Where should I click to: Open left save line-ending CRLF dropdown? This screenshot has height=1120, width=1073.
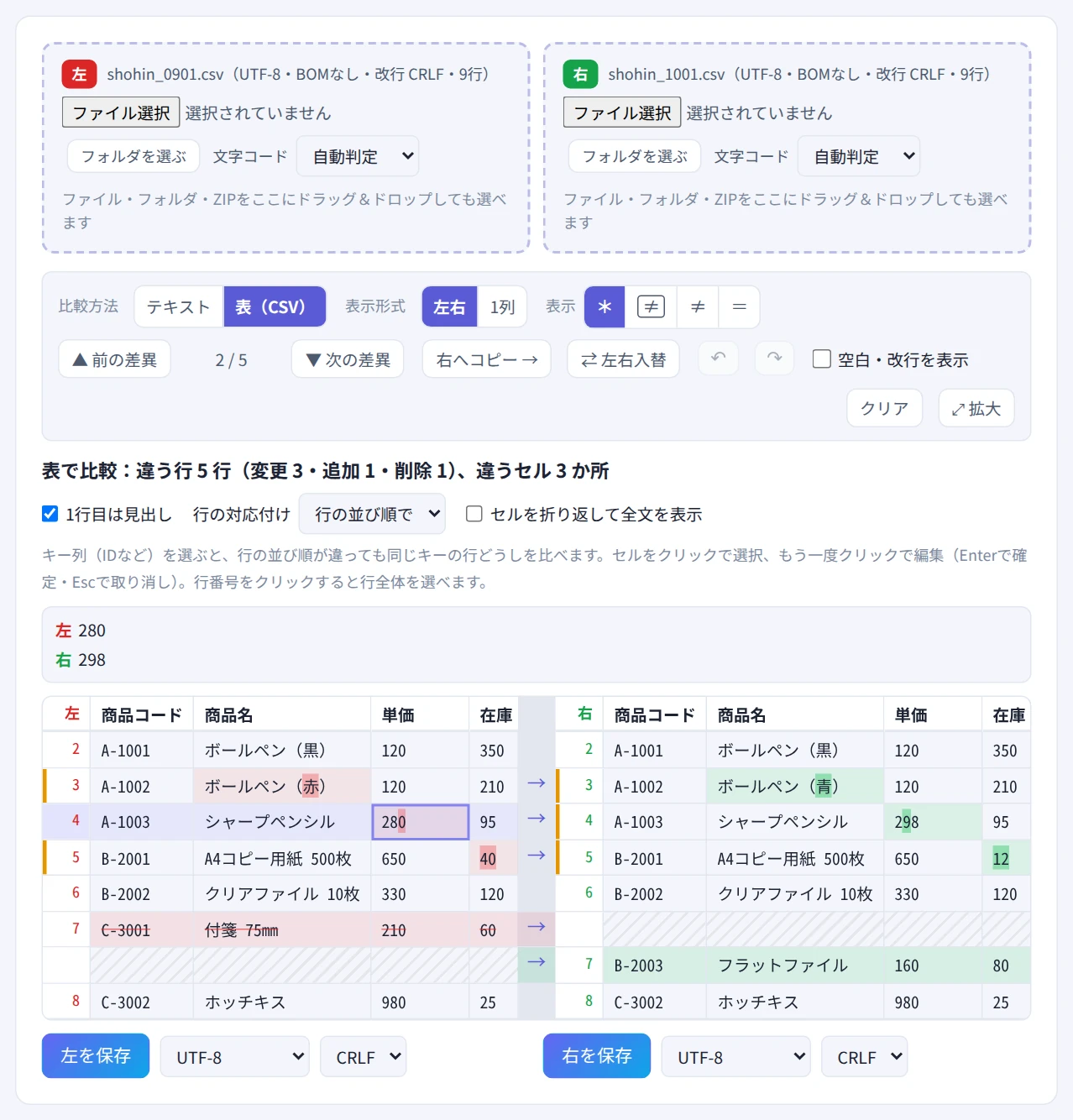point(363,1057)
